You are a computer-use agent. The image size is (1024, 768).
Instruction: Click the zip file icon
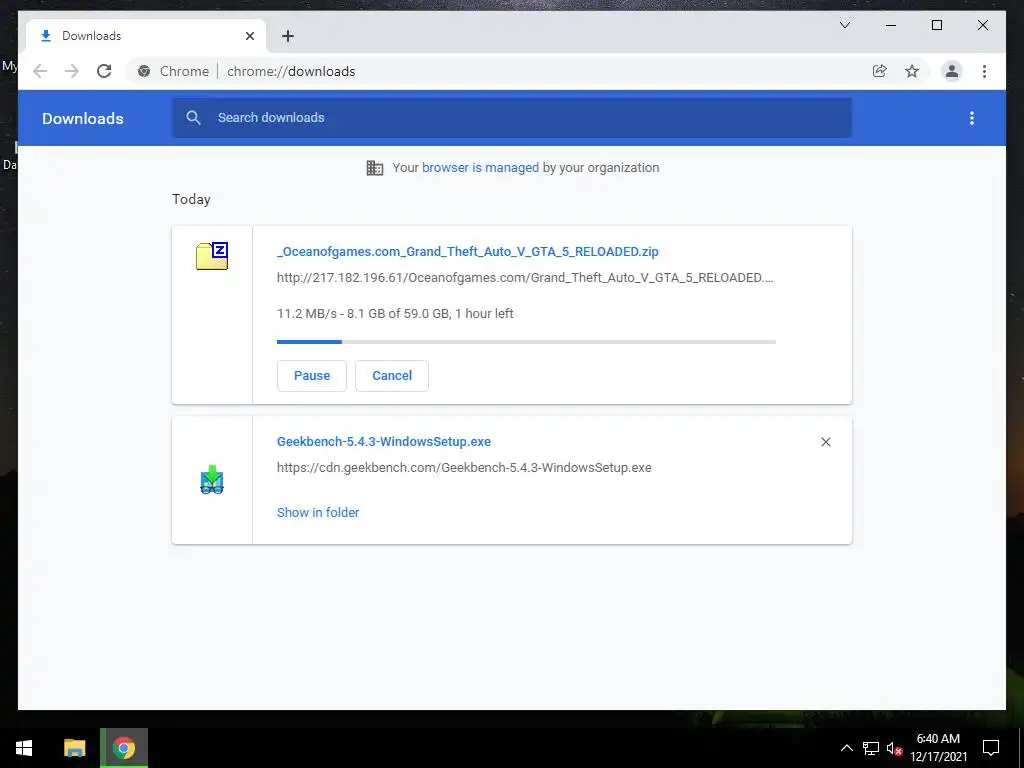tap(212, 255)
